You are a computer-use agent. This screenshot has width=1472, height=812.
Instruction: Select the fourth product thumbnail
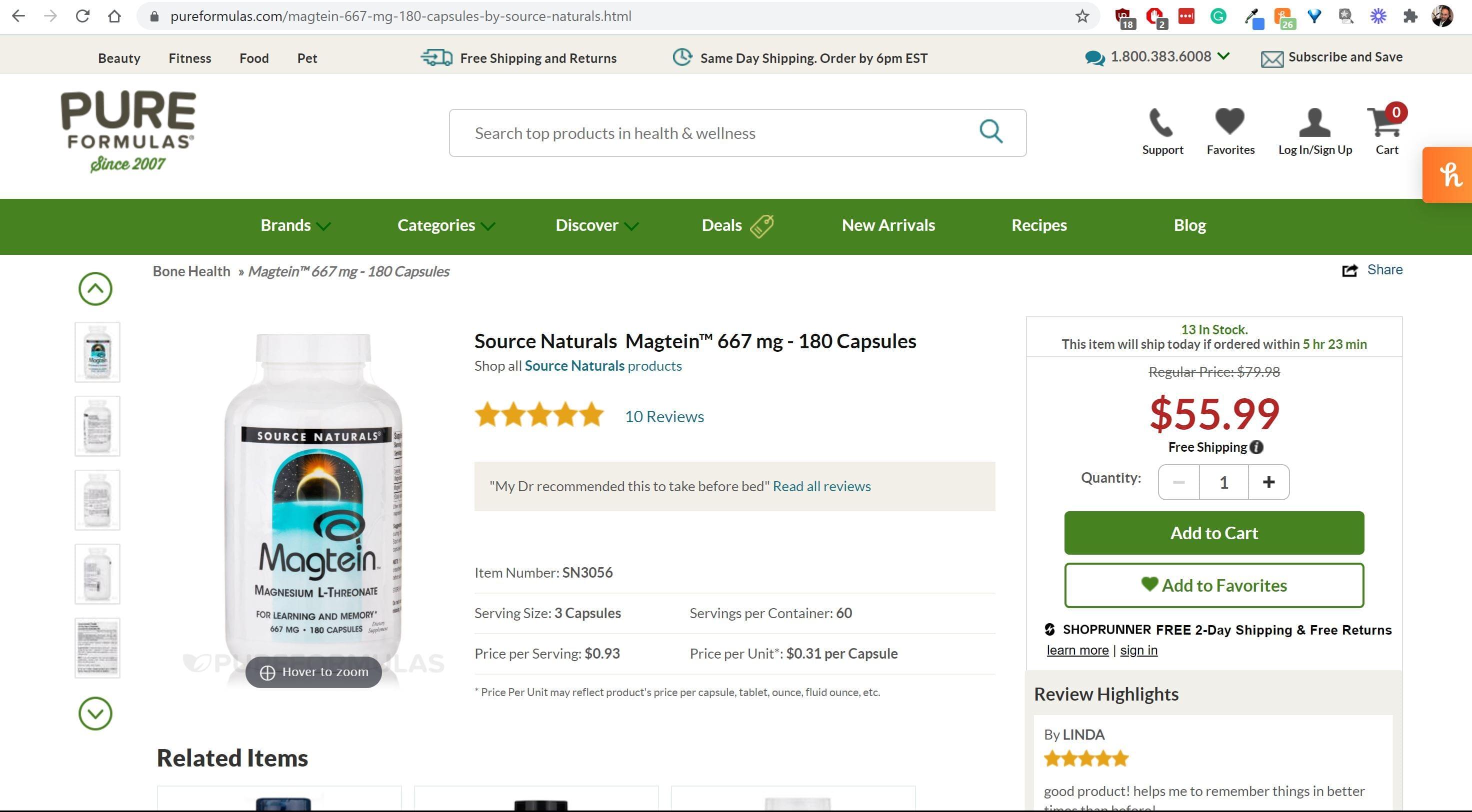(97, 575)
